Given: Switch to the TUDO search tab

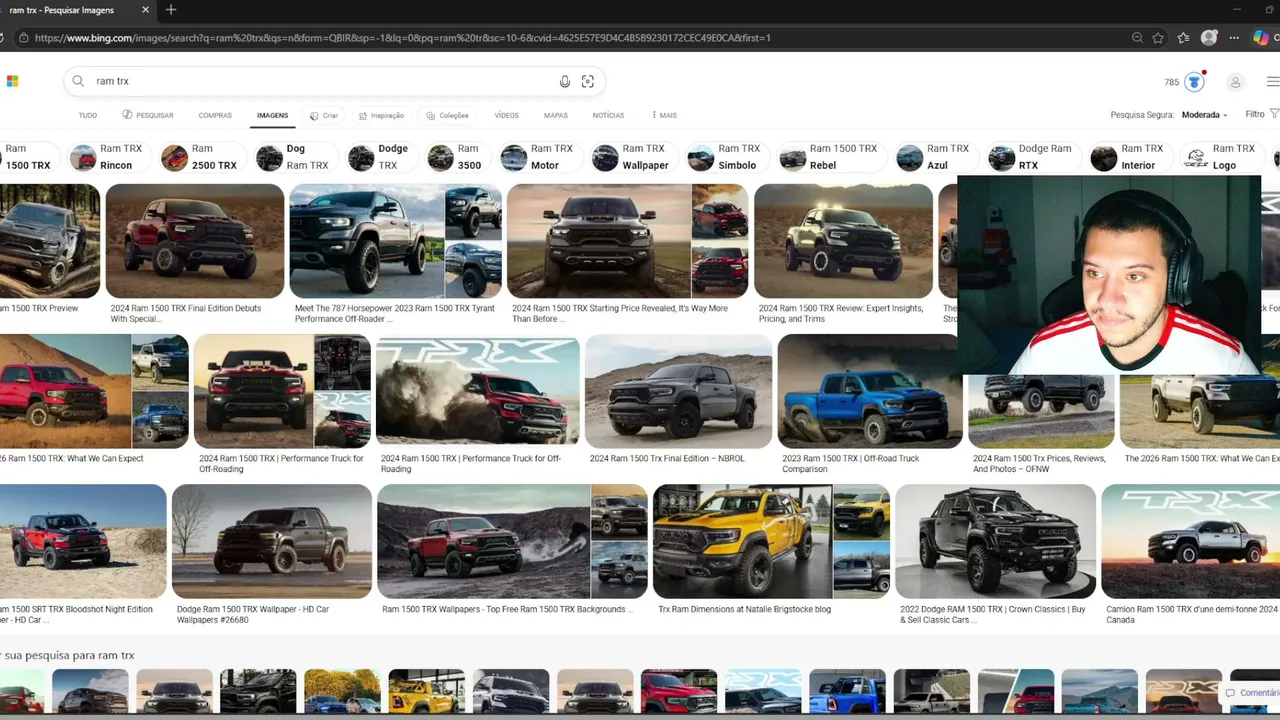Looking at the screenshot, I should 88,115.
